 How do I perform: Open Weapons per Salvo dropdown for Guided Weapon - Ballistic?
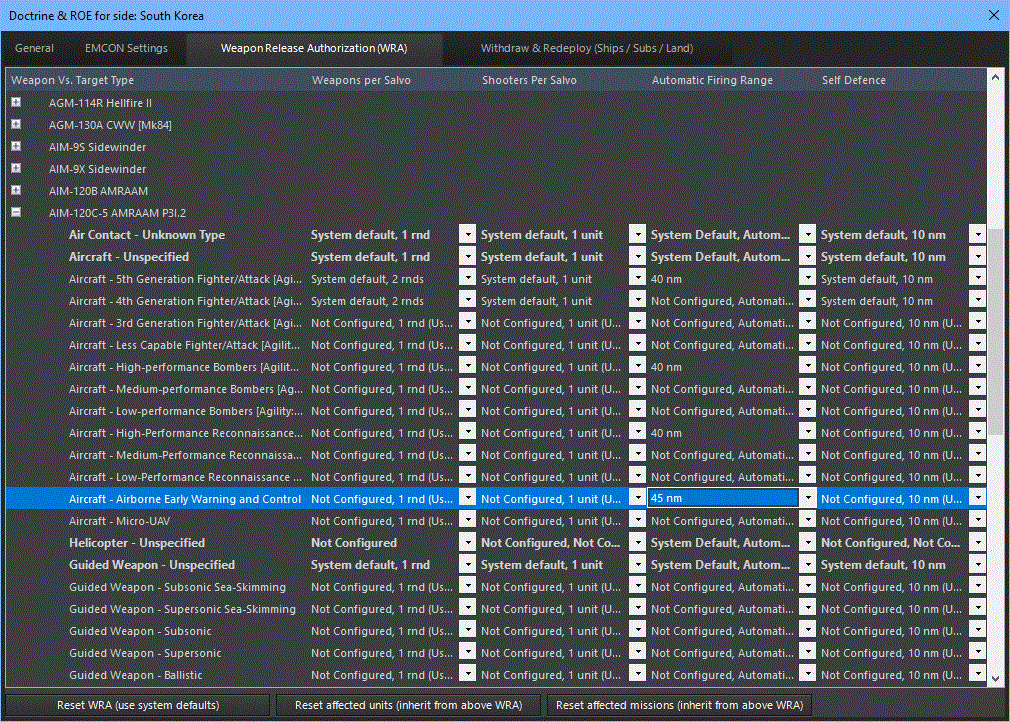467,674
